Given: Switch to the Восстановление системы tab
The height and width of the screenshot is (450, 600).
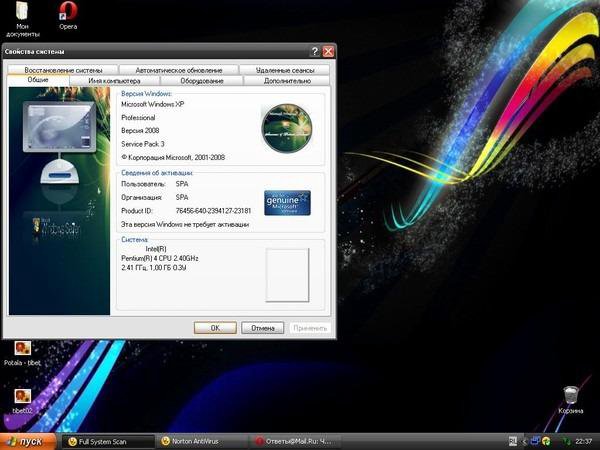Looking at the screenshot, I should tap(64, 70).
